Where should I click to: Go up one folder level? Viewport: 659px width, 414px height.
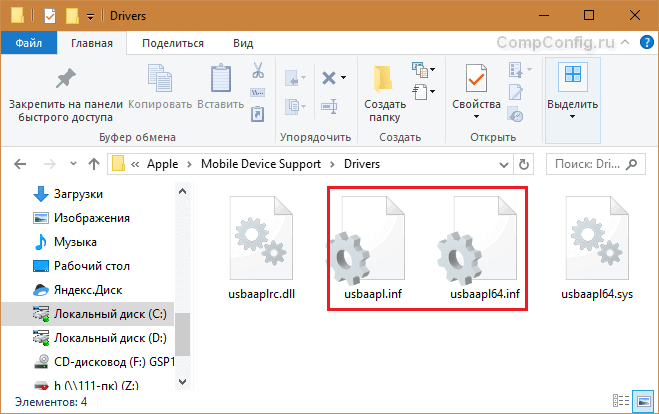coord(94,164)
